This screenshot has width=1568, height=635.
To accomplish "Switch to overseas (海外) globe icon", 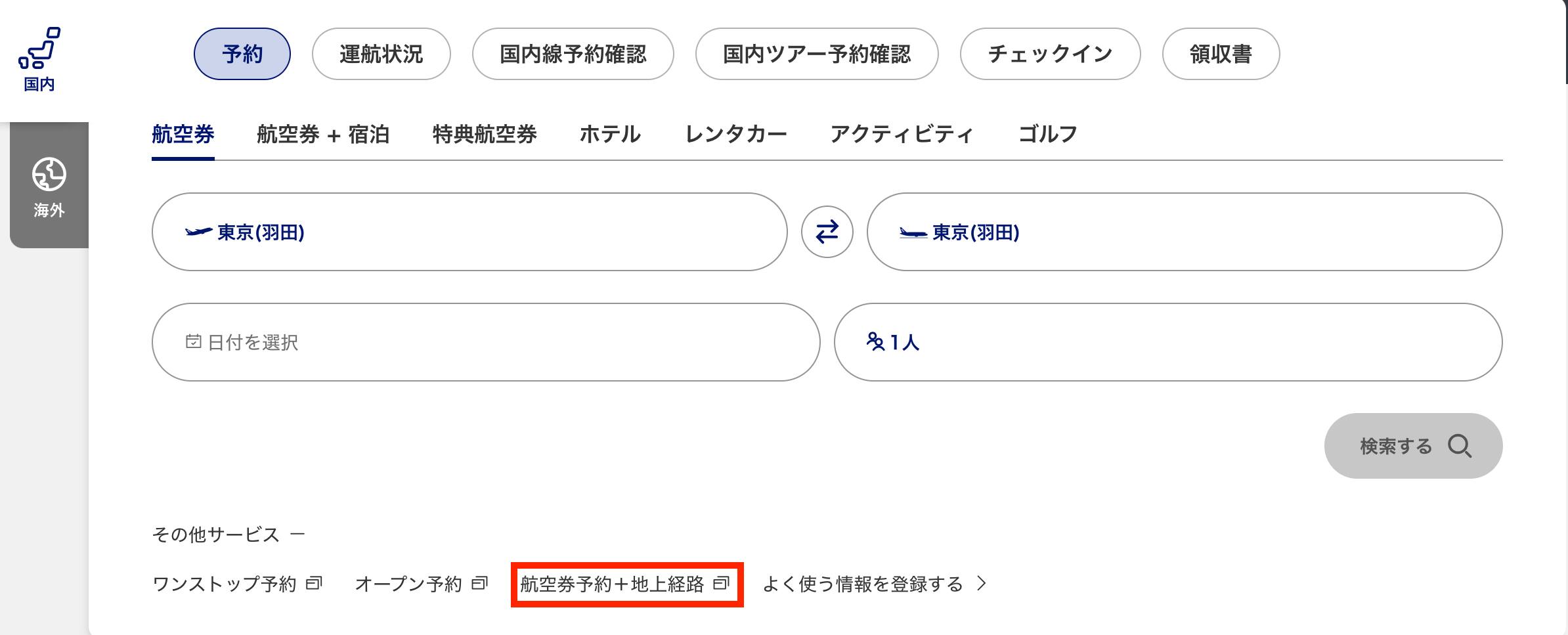I will point(49,175).
